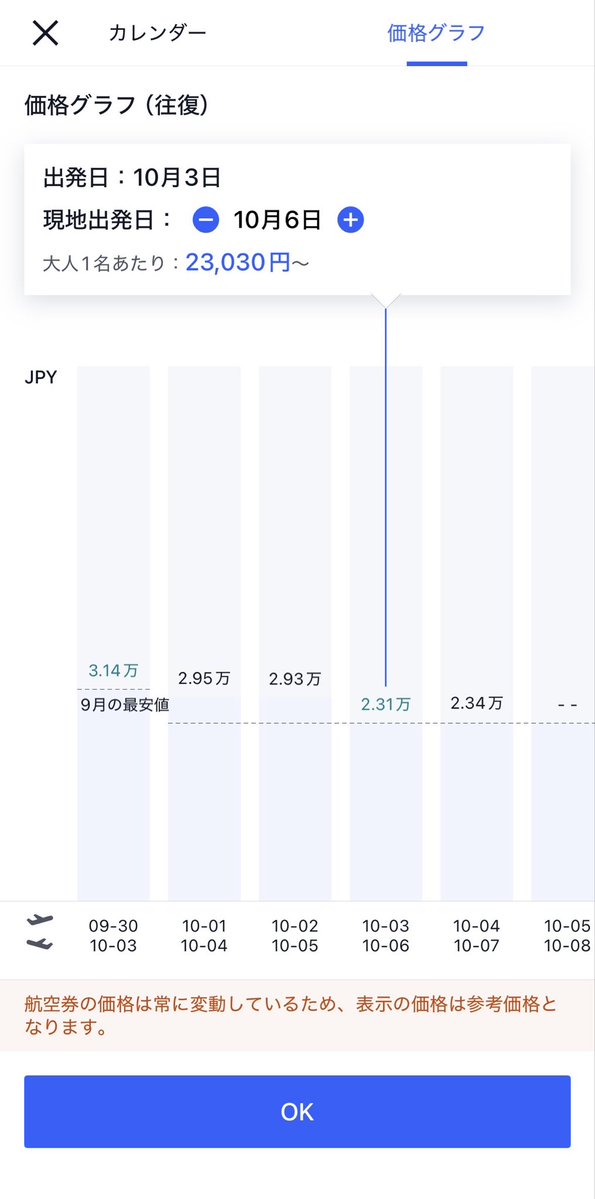
Task: Switch to the カレンダー tab
Action: tap(158, 33)
